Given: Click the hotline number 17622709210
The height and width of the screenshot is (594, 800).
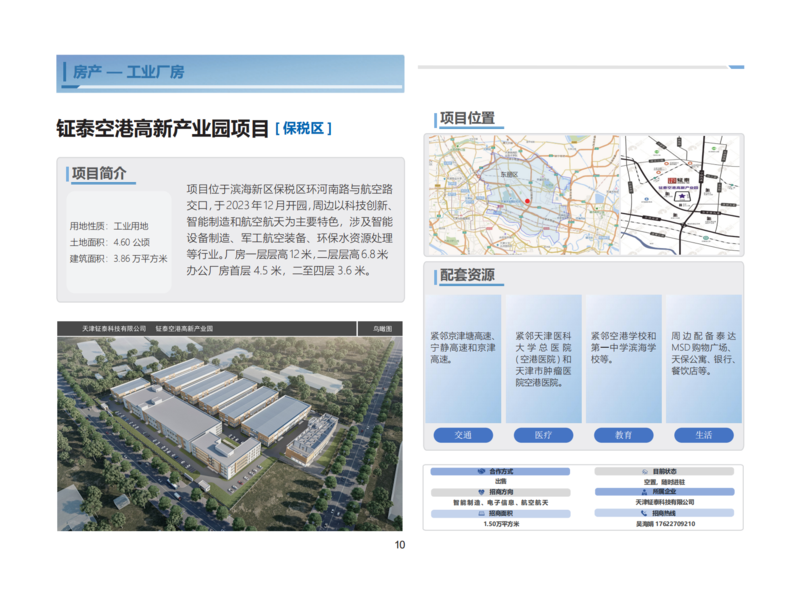Looking at the screenshot, I should [x=675, y=524].
